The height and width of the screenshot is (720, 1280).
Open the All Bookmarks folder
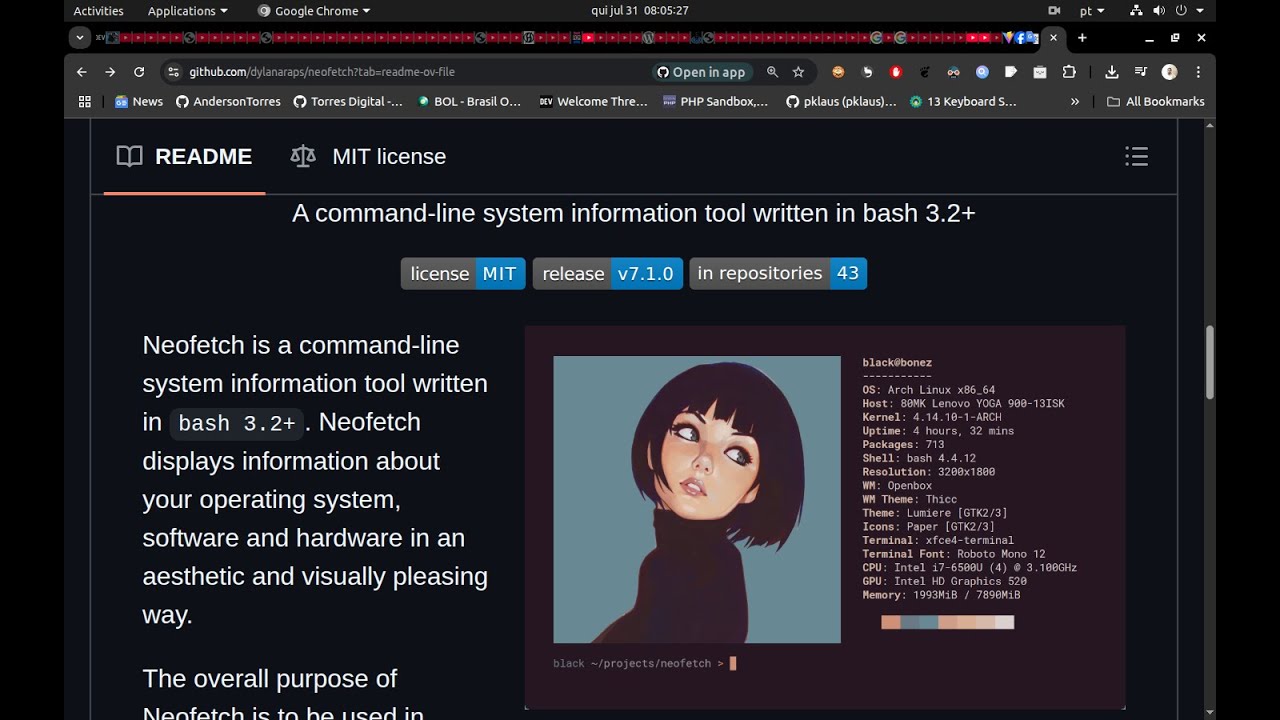pos(1155,101)
